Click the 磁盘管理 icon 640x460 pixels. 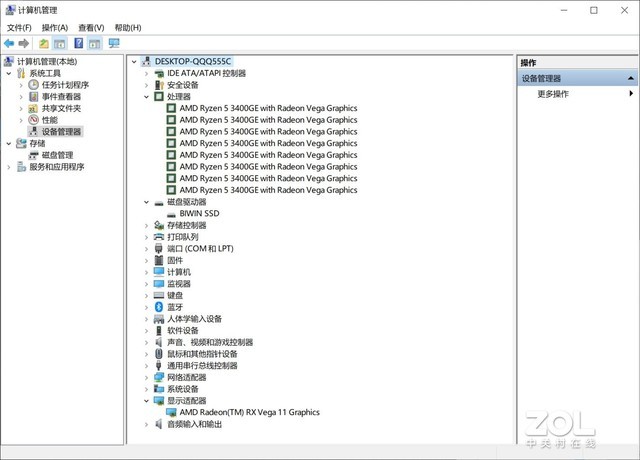(33, 155)
